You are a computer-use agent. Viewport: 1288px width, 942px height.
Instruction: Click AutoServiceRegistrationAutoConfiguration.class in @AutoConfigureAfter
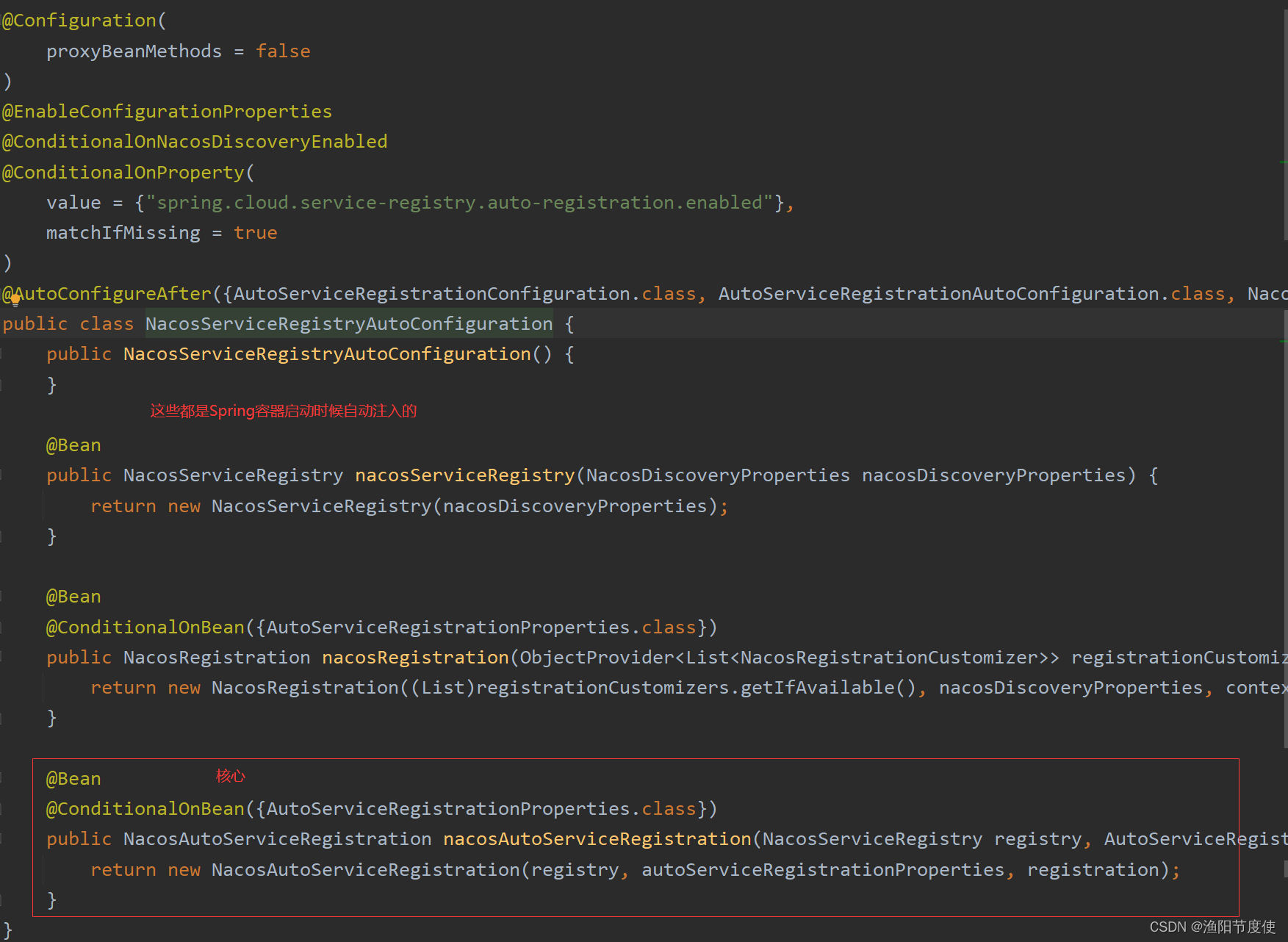tap(972, 294)
